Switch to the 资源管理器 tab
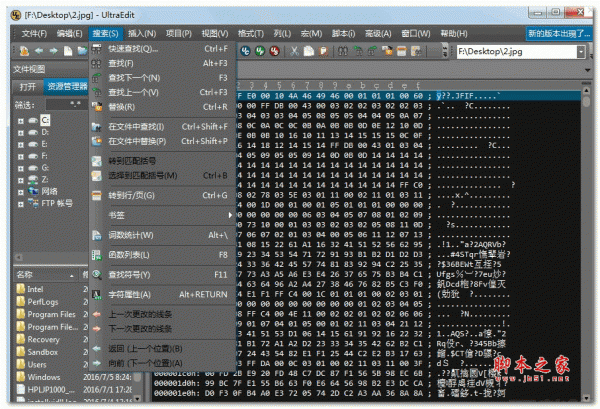 point(67,87)
